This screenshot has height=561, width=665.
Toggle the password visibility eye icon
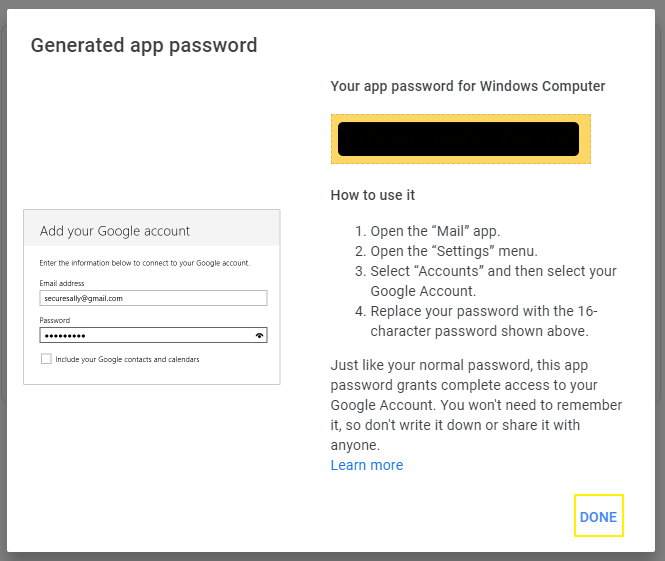click(260, 336)
